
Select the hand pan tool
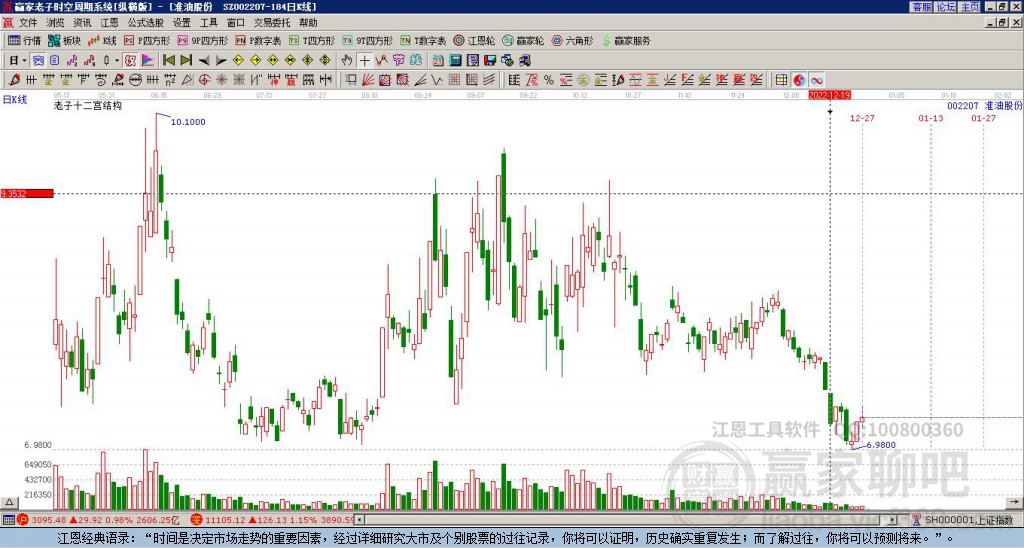point(347,61)
